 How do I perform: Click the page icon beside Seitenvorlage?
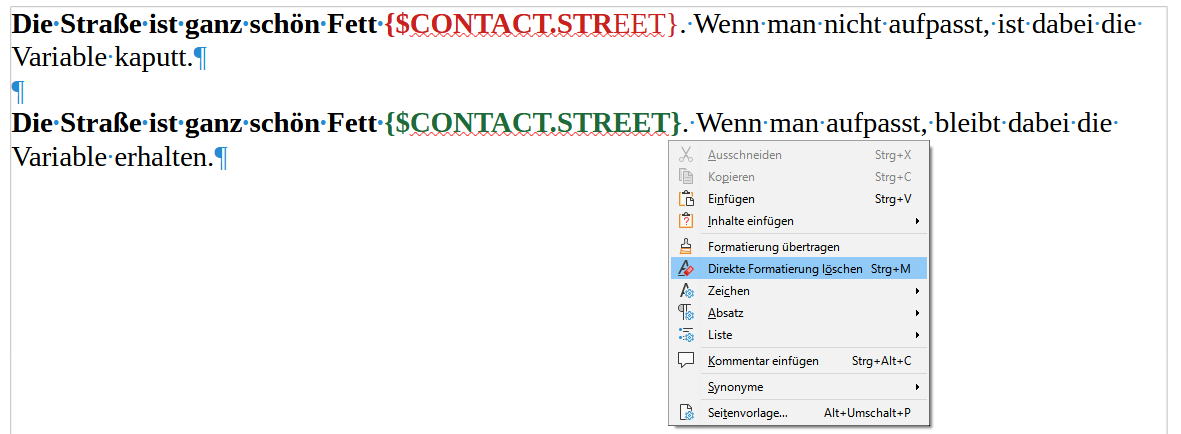(x=686, y=413)
